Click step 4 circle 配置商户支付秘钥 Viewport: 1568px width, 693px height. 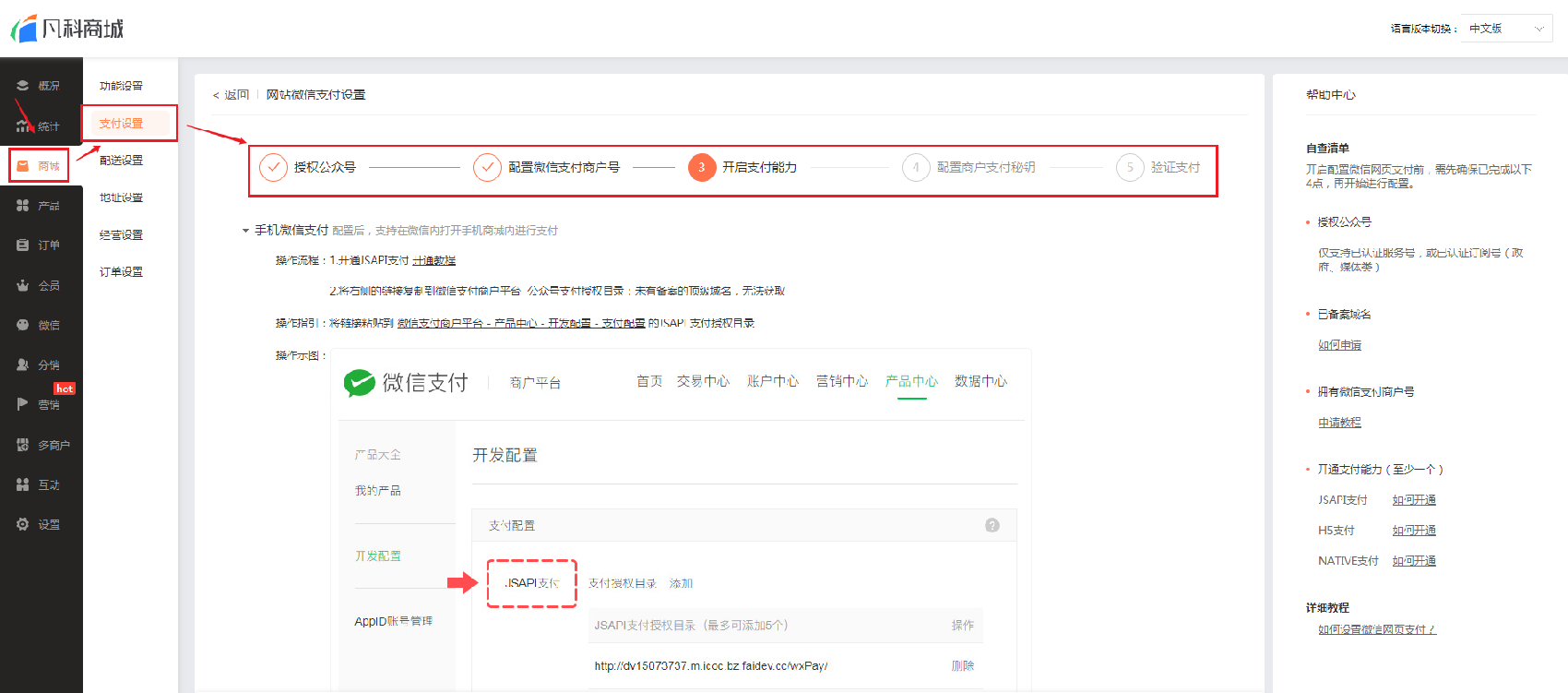pyautogui.click(x=916, y=167)
